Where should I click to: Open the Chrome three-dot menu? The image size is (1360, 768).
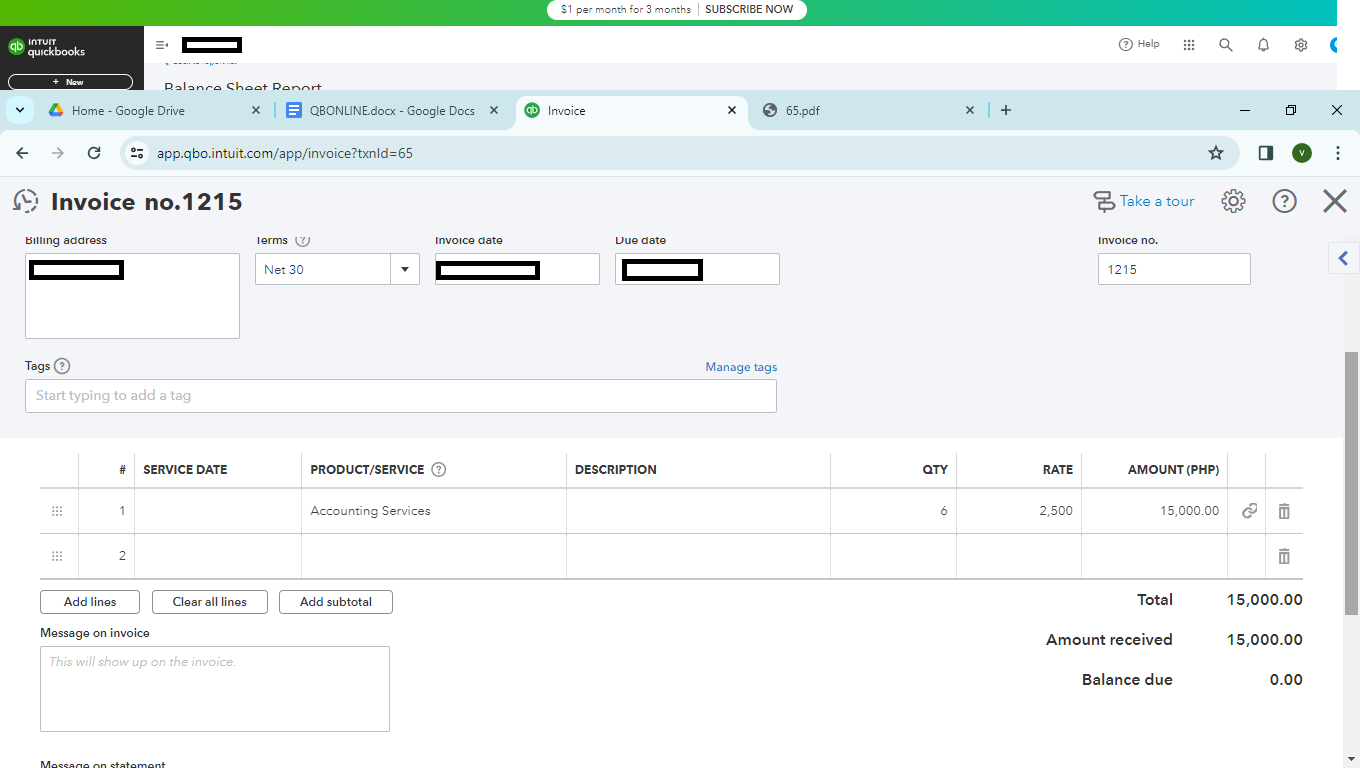(x=1338, y=153)
